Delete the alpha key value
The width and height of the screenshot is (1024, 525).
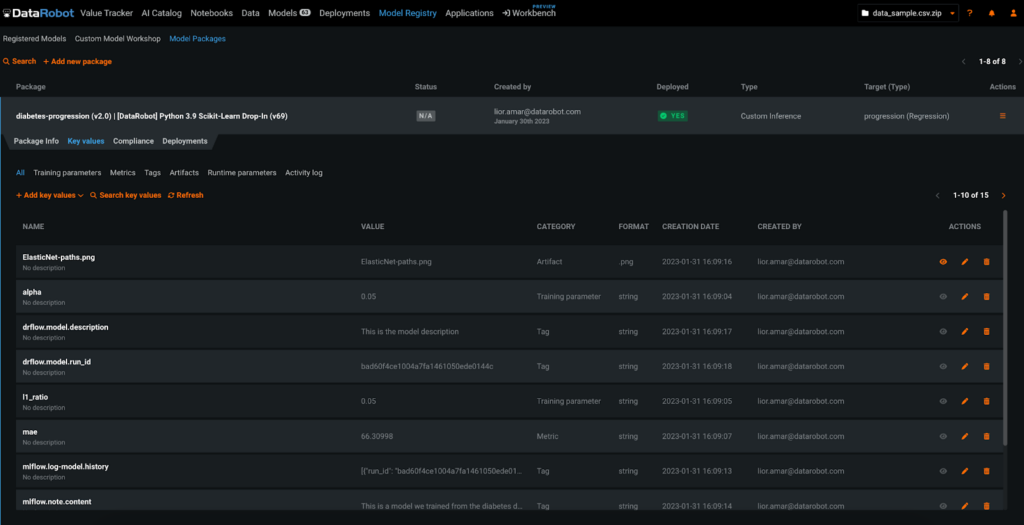[986, 296]
